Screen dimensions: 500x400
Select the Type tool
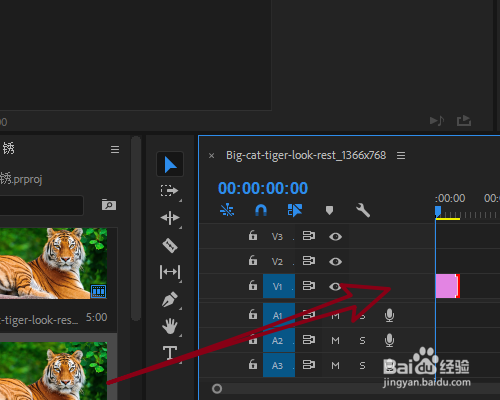pos(170,353)
